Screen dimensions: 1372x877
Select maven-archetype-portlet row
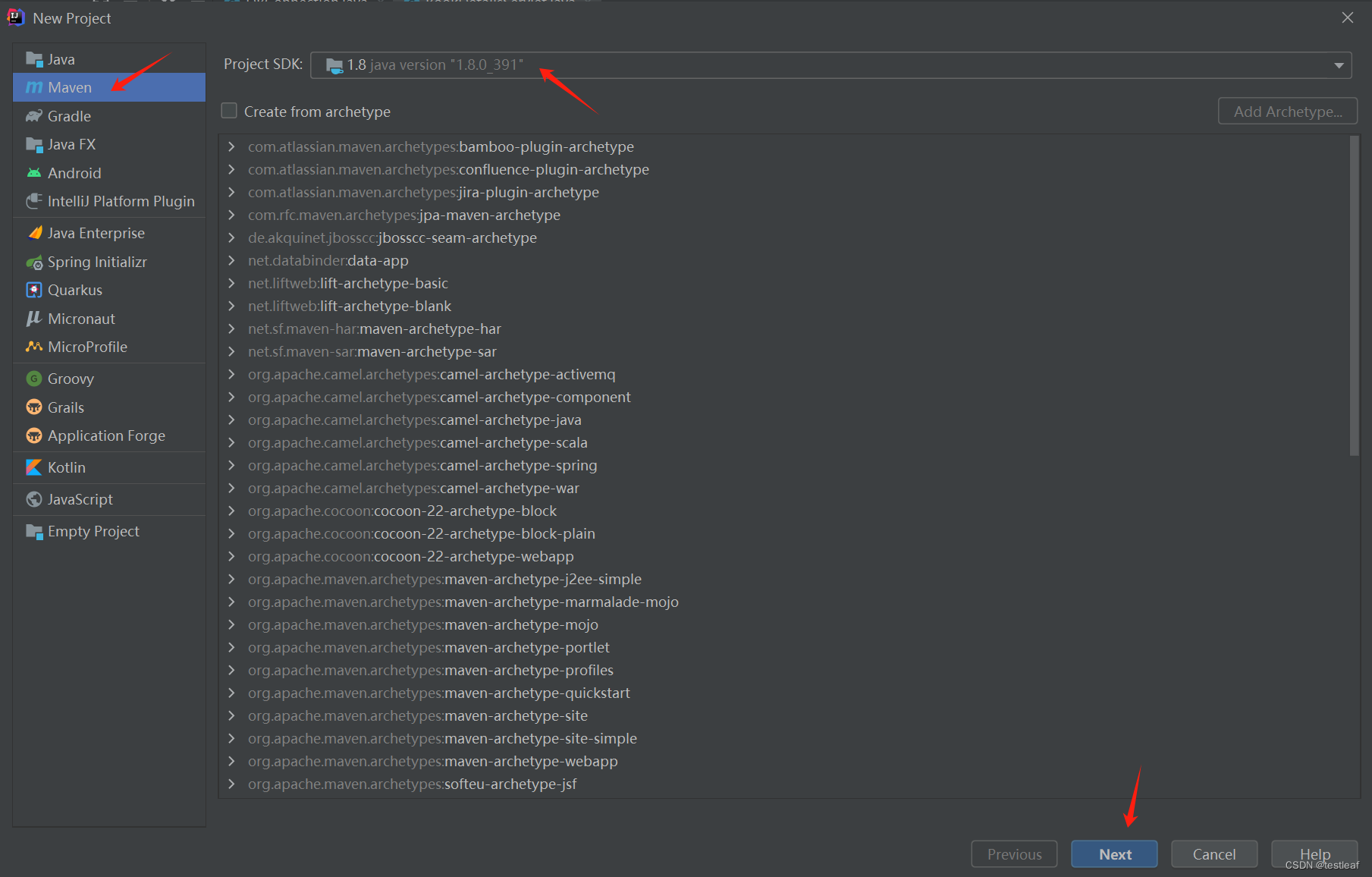784,647
